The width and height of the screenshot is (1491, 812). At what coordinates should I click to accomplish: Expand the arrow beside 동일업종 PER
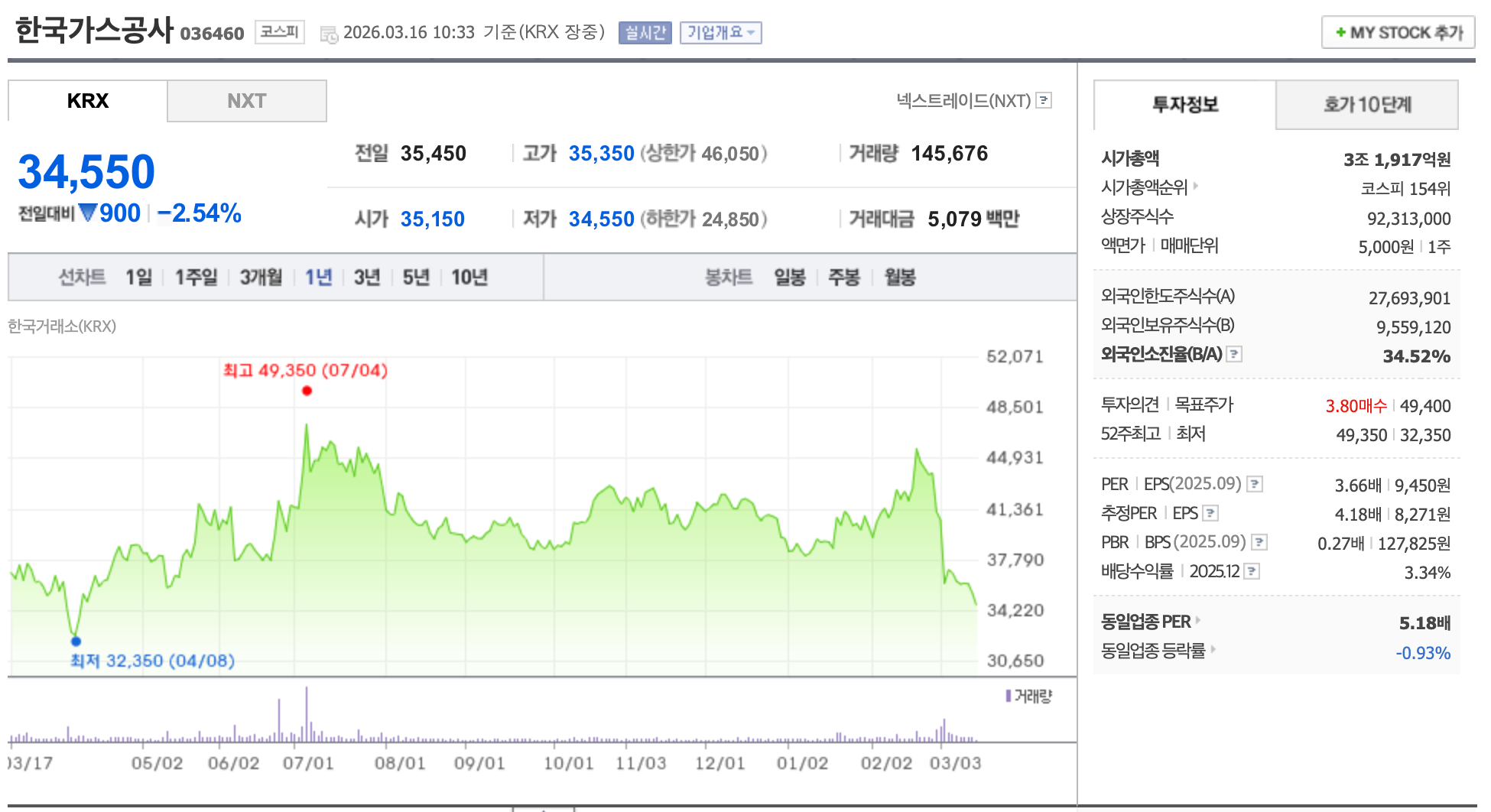[x=1198, y=620]
